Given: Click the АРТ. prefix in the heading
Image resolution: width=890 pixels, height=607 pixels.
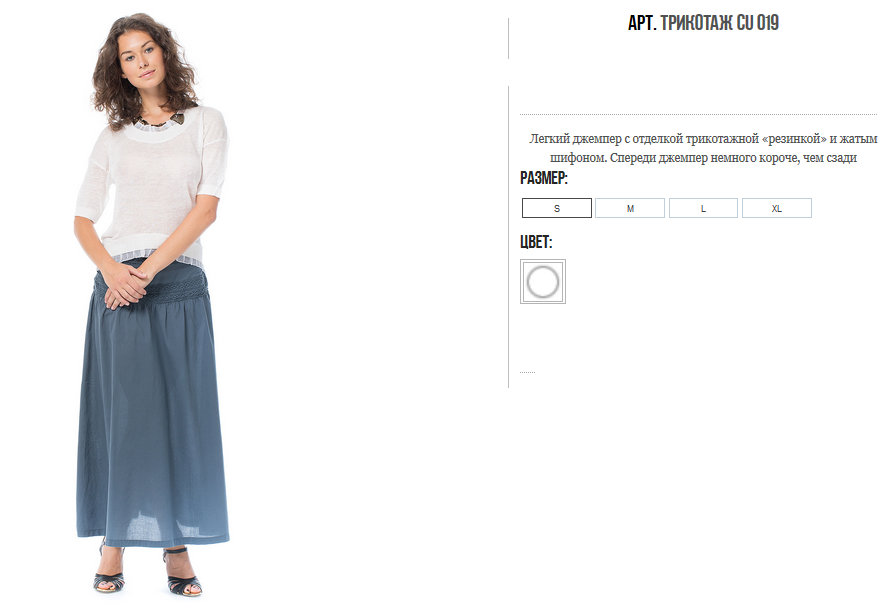Looking at the screenshot, I should (x=642, y=23).
